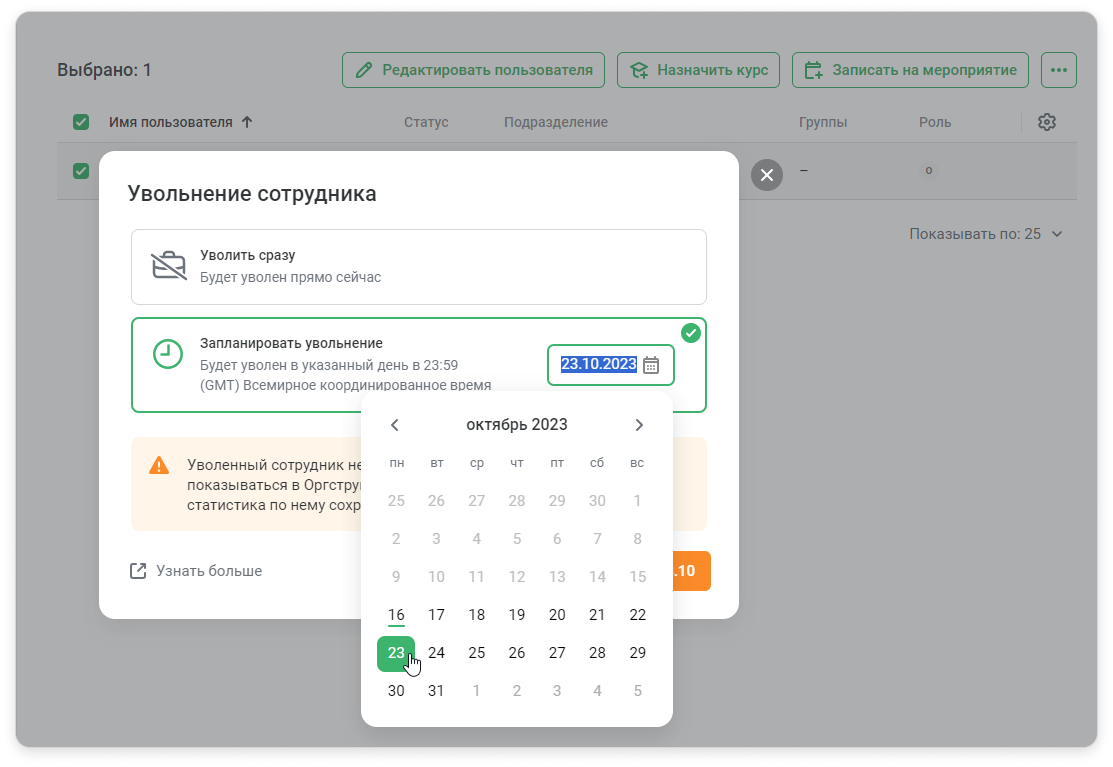Select the 'Уволить сразу' option

pyautogui.click(x=419, y=267)
